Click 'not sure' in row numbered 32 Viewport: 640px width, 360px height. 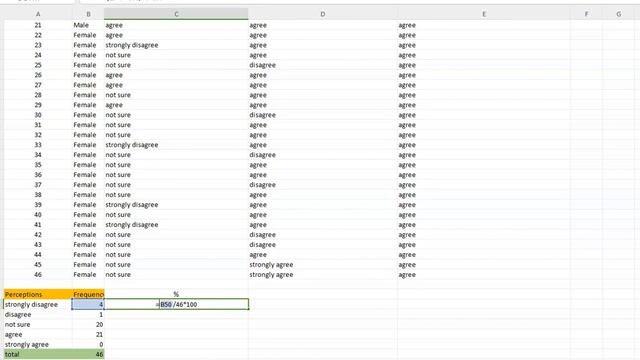[x=118, y=135]
